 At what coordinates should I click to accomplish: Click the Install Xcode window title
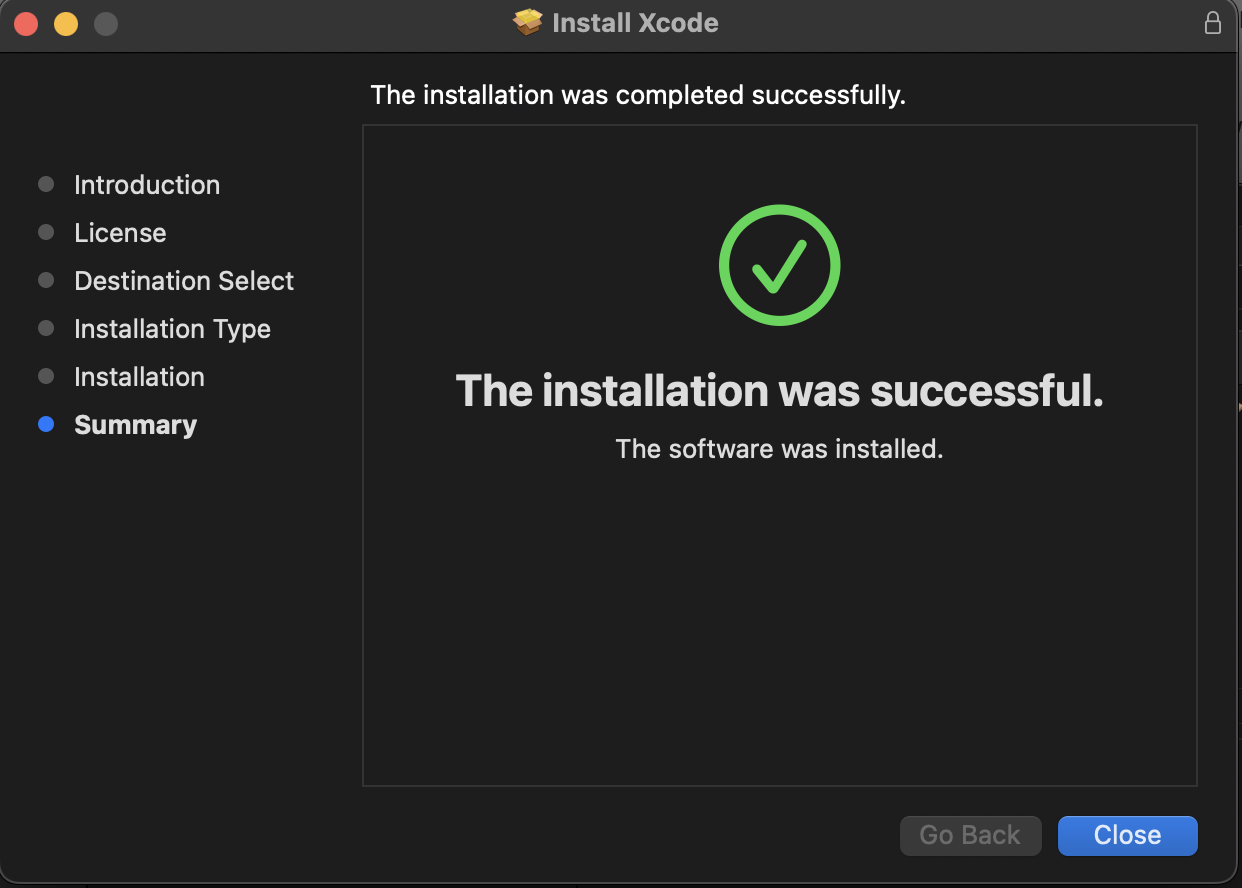coord(635,23)
